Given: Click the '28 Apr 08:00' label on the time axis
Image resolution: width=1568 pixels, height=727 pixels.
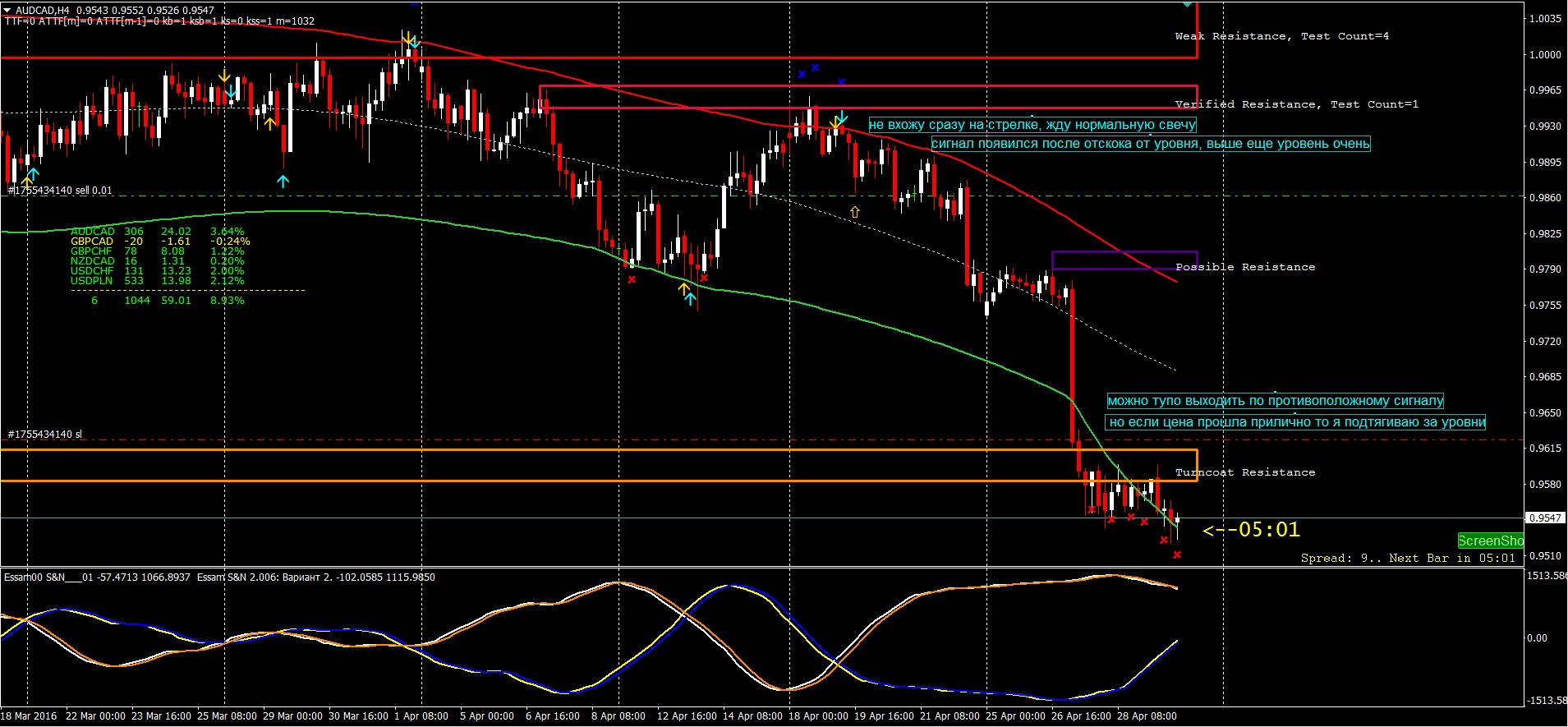Looking at the screenshot, I should click(x=1148, y=716).
